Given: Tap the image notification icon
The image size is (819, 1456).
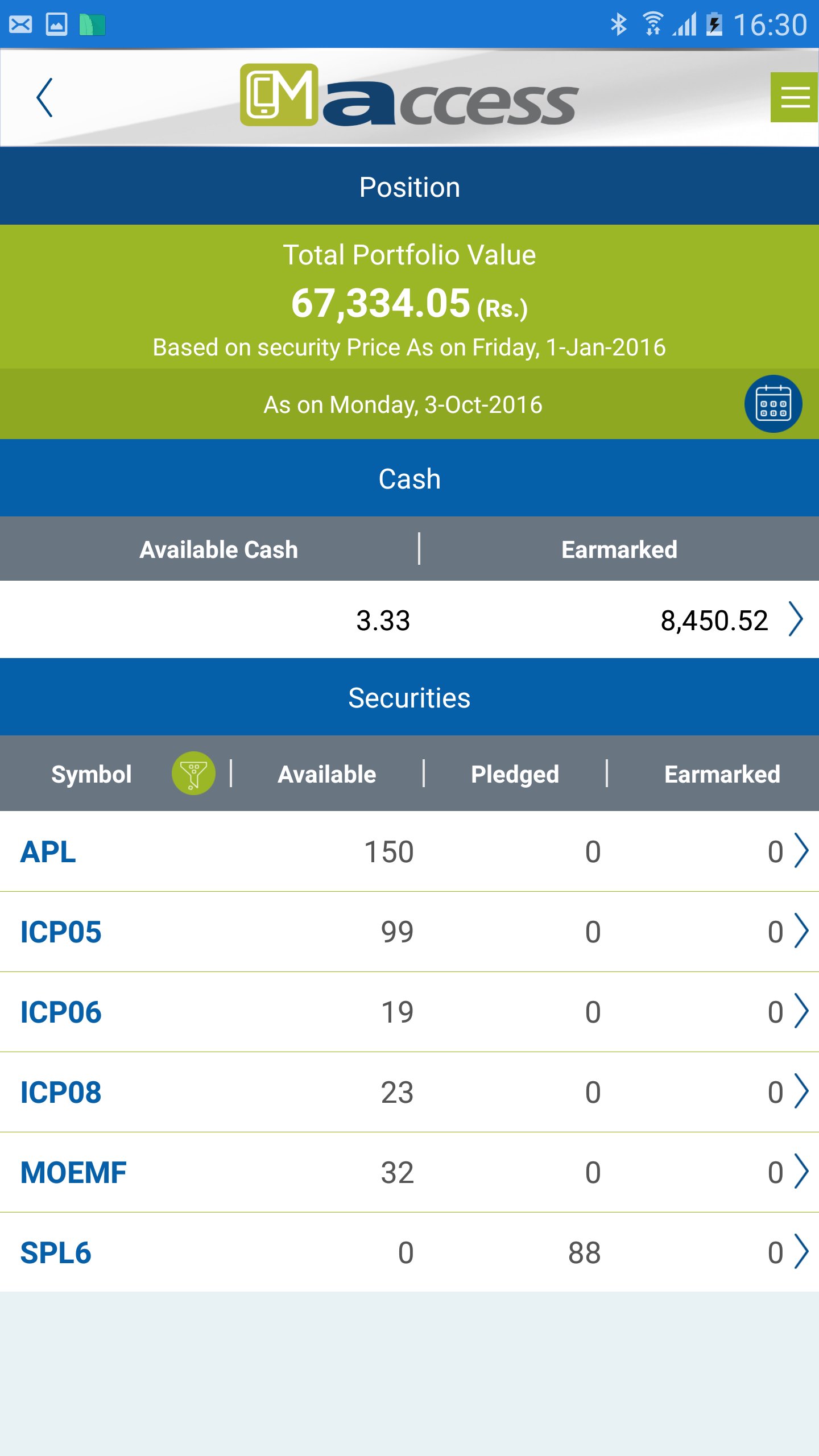Looking at the screenshot, I should point(56,24).
